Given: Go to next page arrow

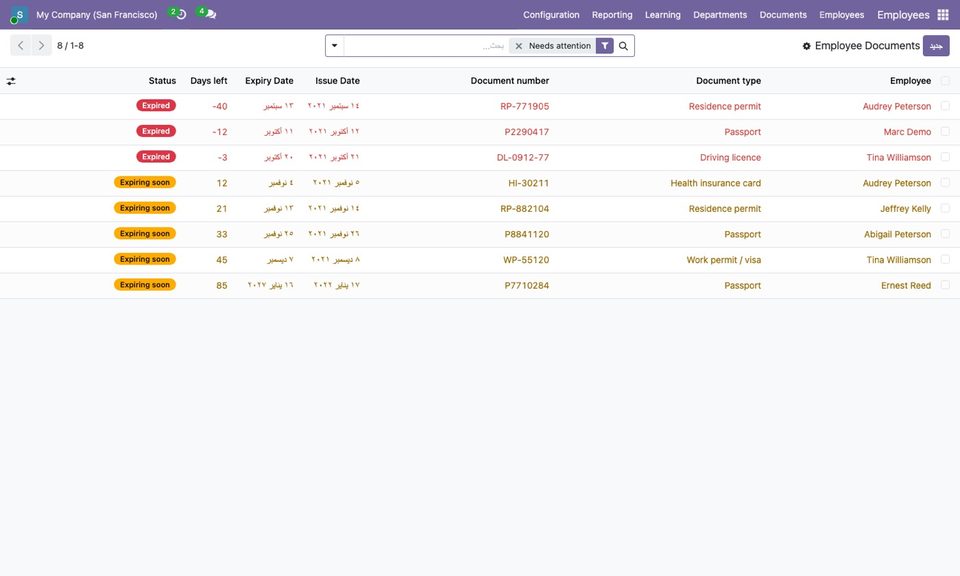Looking at the screenshot, I should coord(41,45).
